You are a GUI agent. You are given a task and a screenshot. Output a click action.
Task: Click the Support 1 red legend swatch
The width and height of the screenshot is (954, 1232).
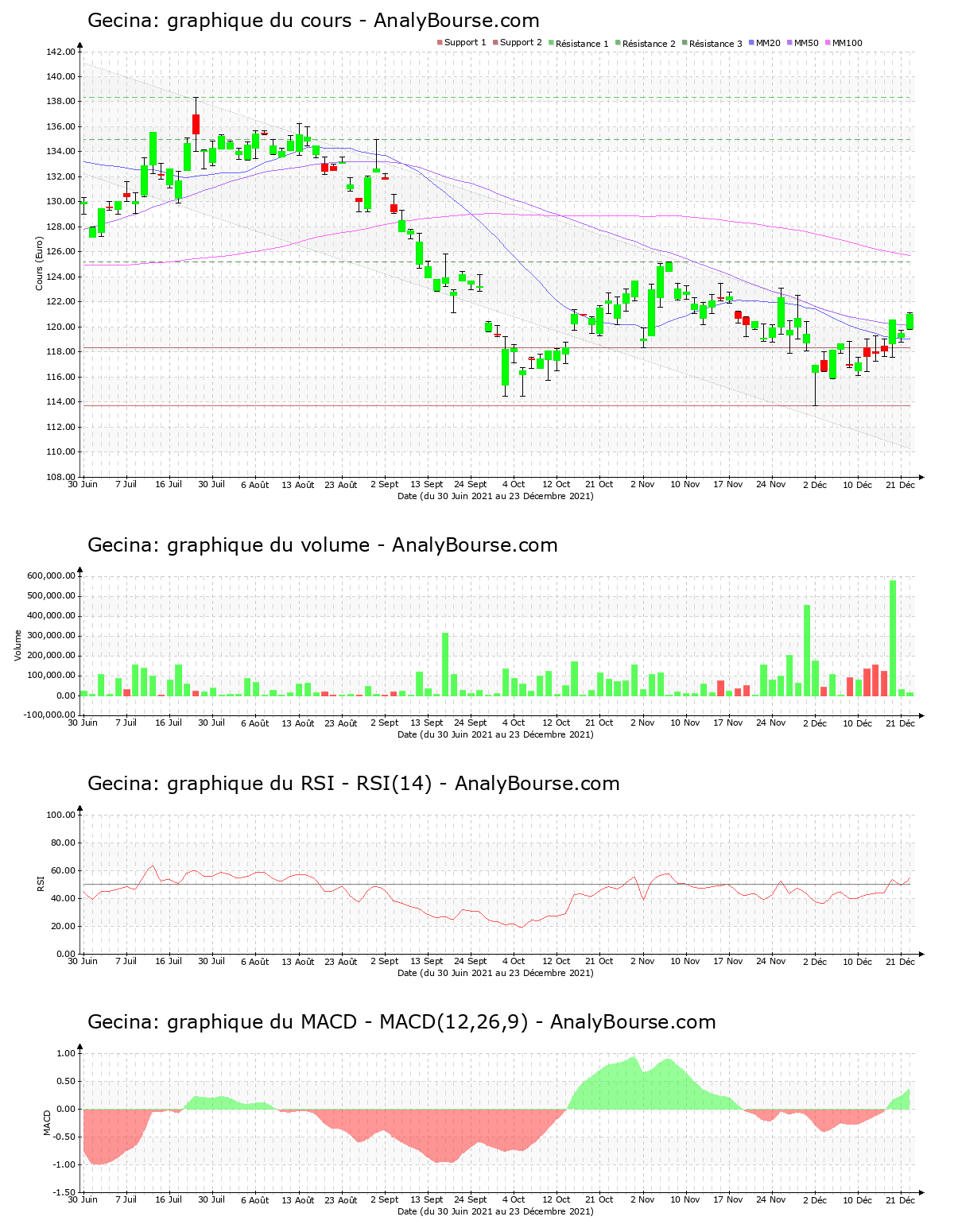pos(440,43)
